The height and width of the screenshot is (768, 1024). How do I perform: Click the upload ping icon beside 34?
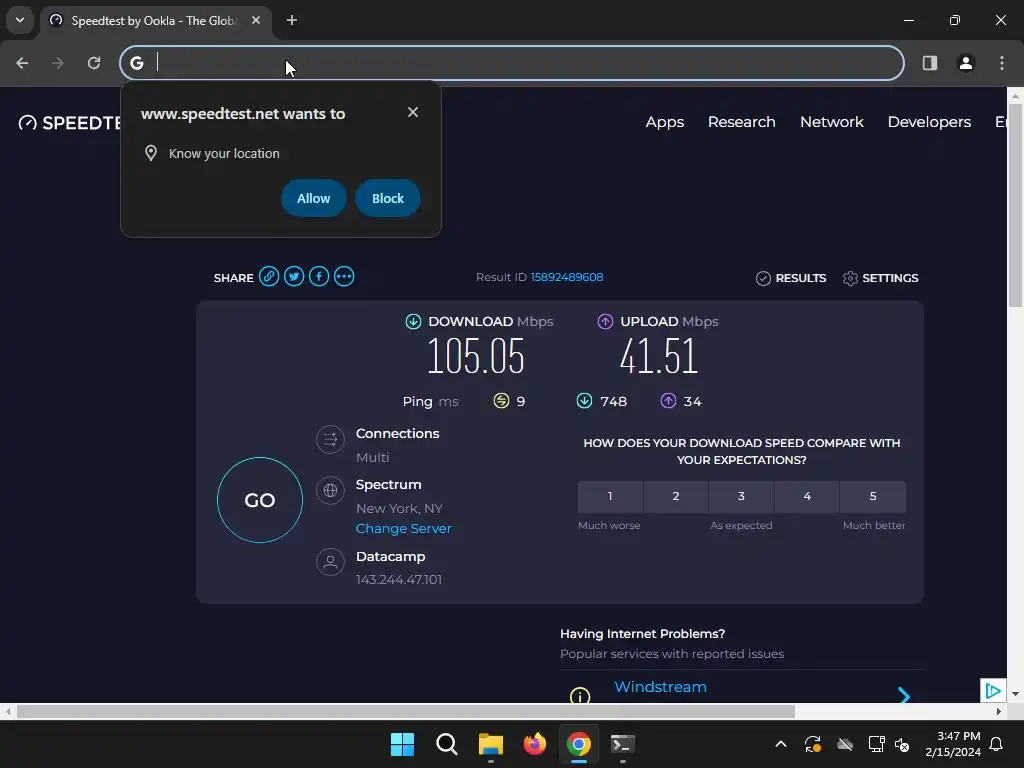pyautogui.click(x=668, y=400)
